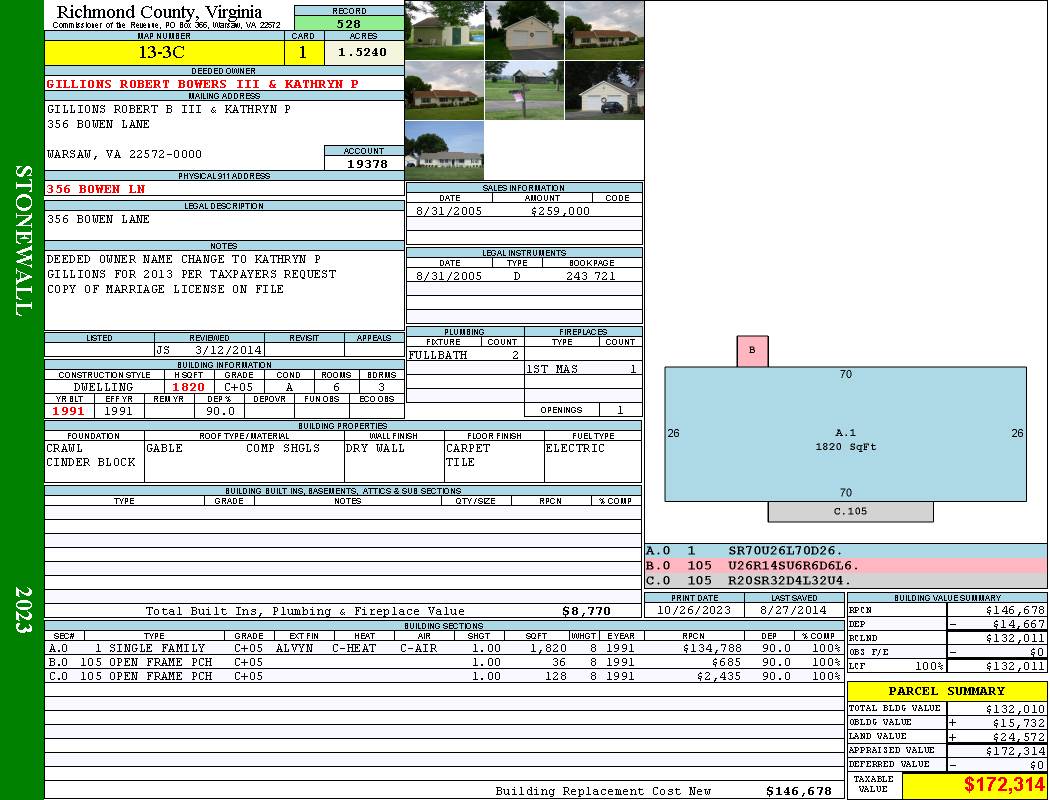Click the green record number 528 field
Viewport: 1050px width, 800px height.
[349, 23]
